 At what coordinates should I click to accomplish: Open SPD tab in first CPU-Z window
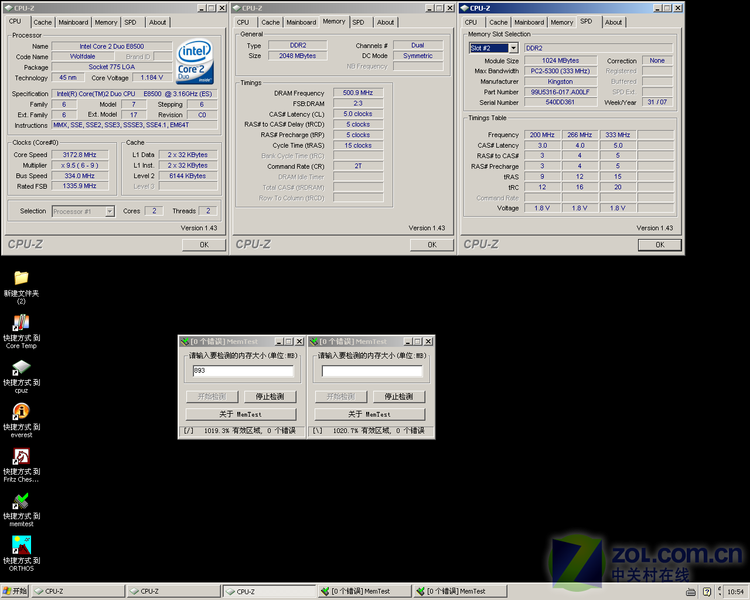pyautogui.click(x=131, y=22)
